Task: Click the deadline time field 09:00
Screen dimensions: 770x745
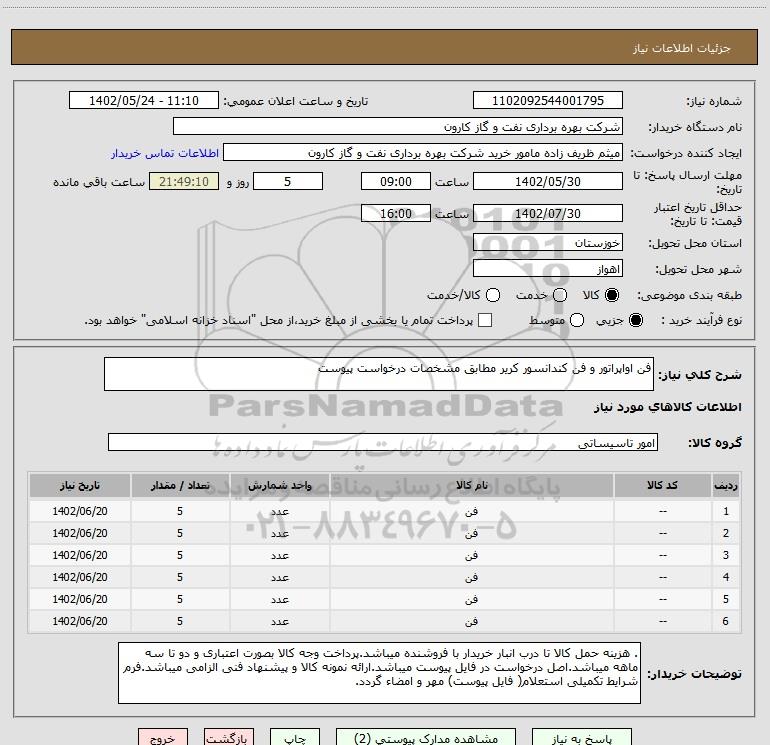Action: [x=396, y=181]
